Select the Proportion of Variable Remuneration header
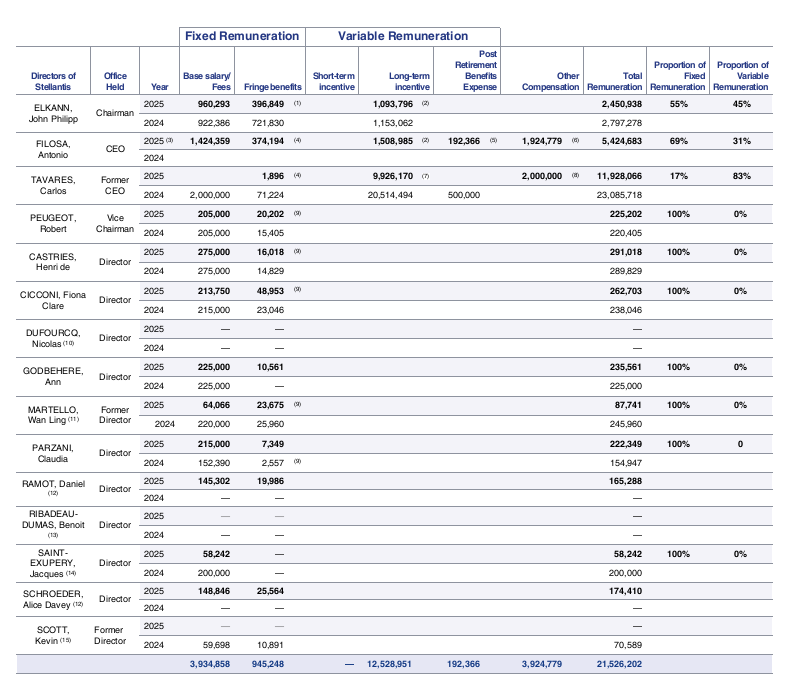Screen dimensions: 796x680 741,76
